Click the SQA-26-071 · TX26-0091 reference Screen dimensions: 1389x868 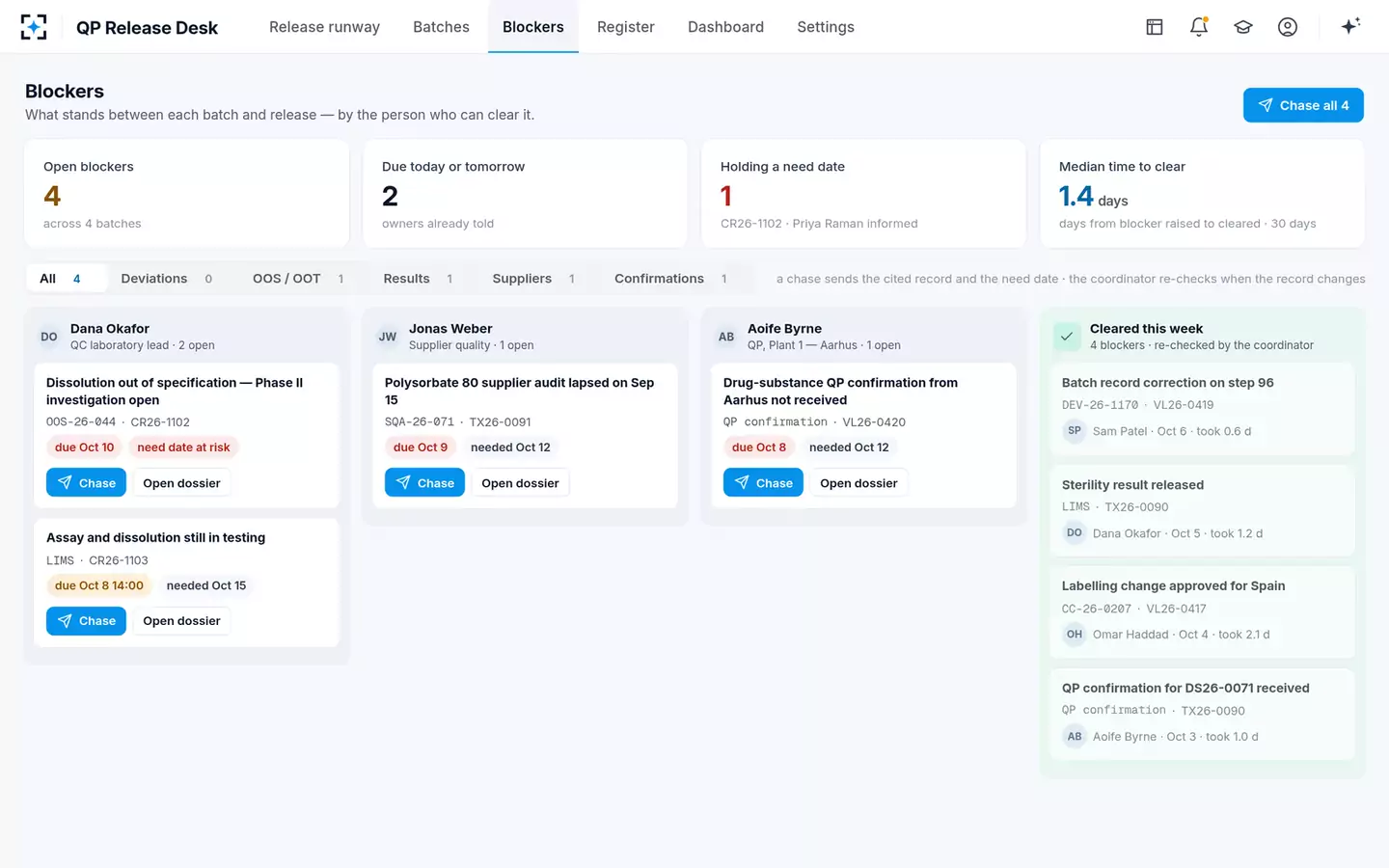point(457,422)
